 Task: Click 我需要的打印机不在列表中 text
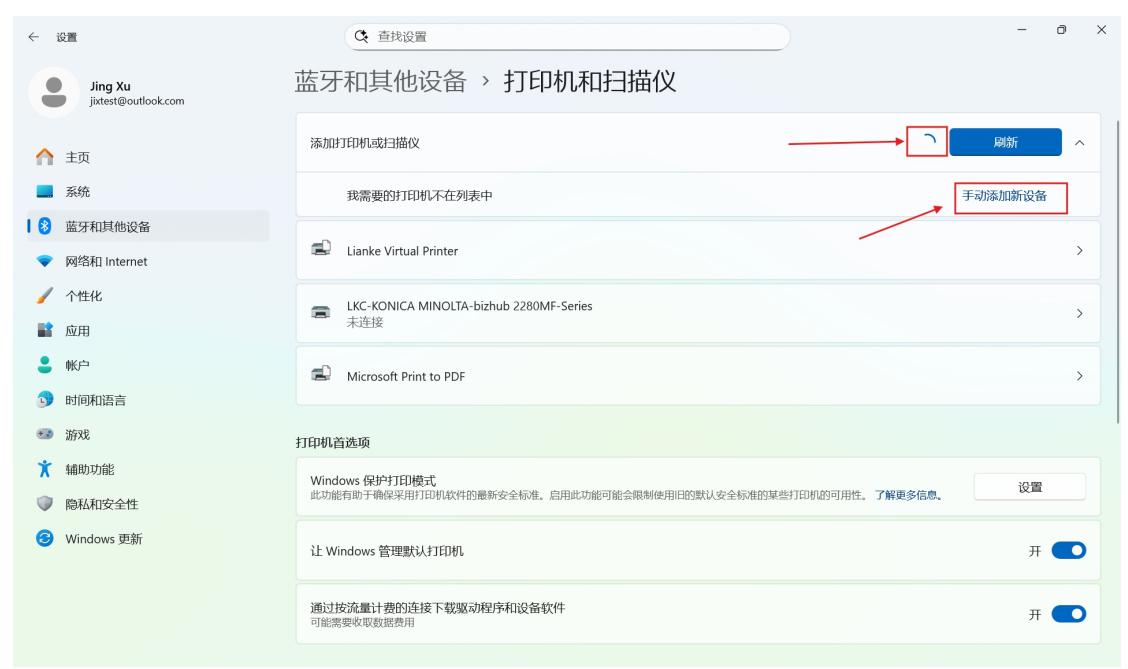tap(419, 196)
